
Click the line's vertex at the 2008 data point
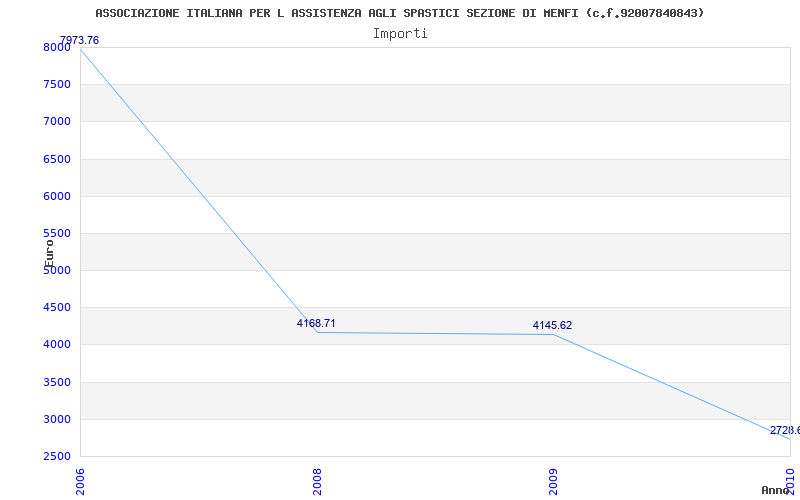click(x=317, y=332)
